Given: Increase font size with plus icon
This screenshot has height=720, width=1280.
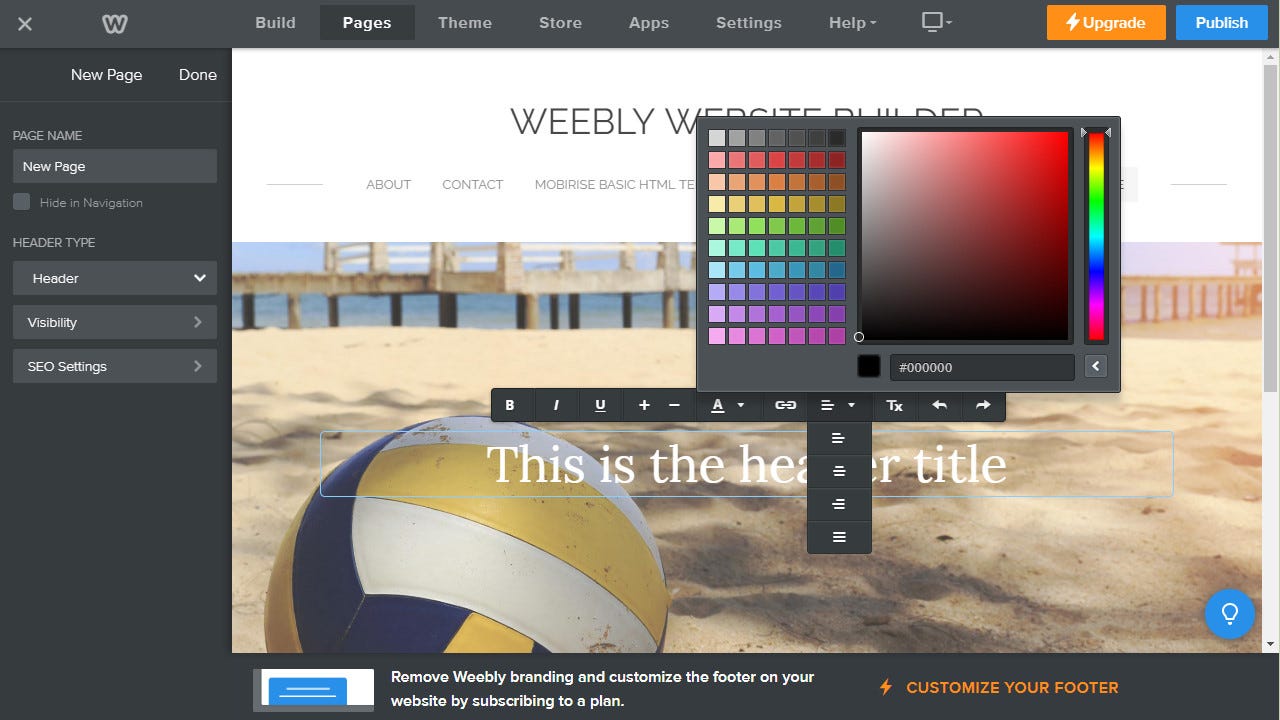Looking at the screenshot, I should coord(644,405).
